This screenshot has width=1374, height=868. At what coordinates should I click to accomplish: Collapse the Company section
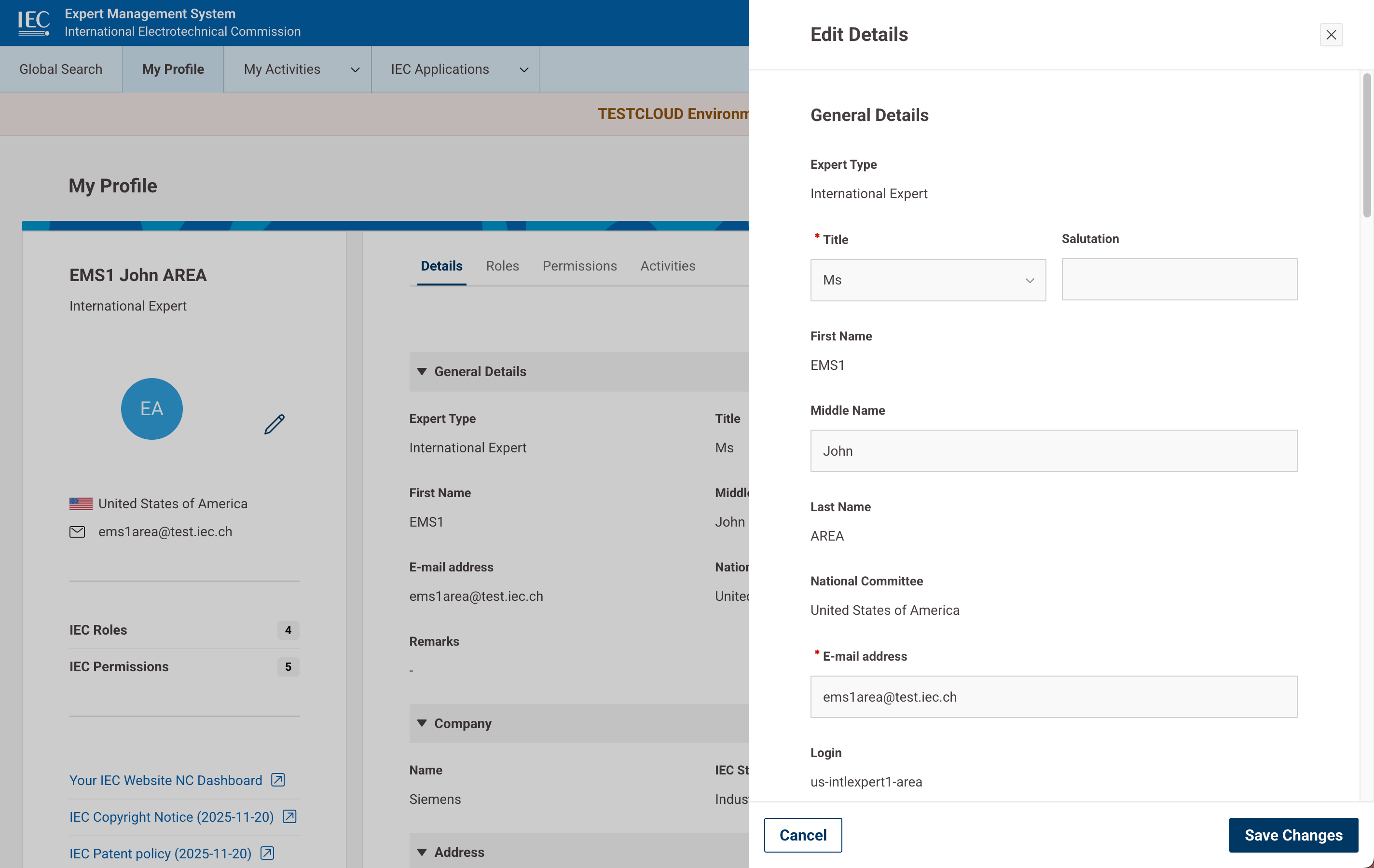422,723
